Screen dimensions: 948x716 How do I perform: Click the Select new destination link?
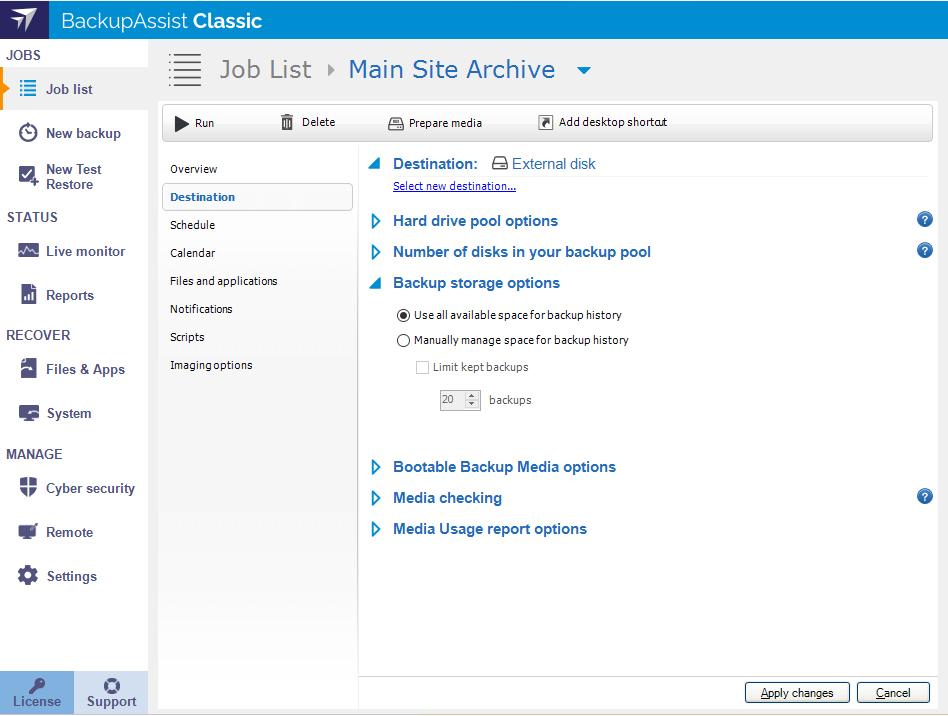(454, 186)
